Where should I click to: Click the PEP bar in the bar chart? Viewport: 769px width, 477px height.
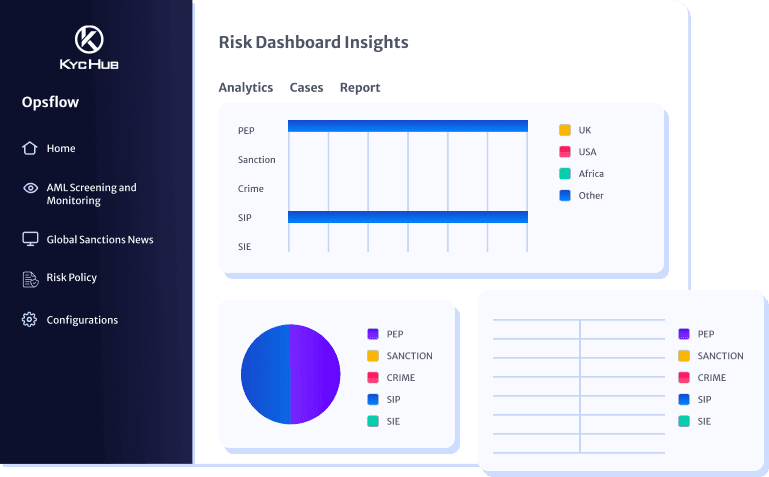(x=407, y=126)
